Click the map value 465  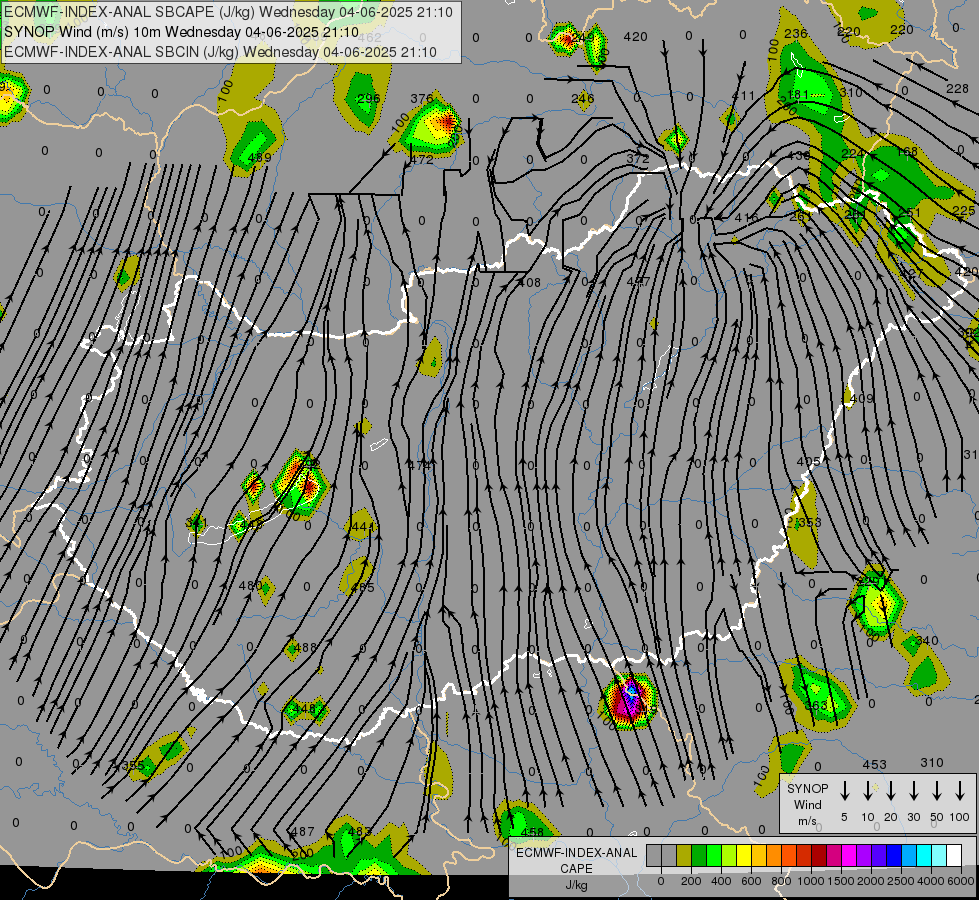pos(363,587)
